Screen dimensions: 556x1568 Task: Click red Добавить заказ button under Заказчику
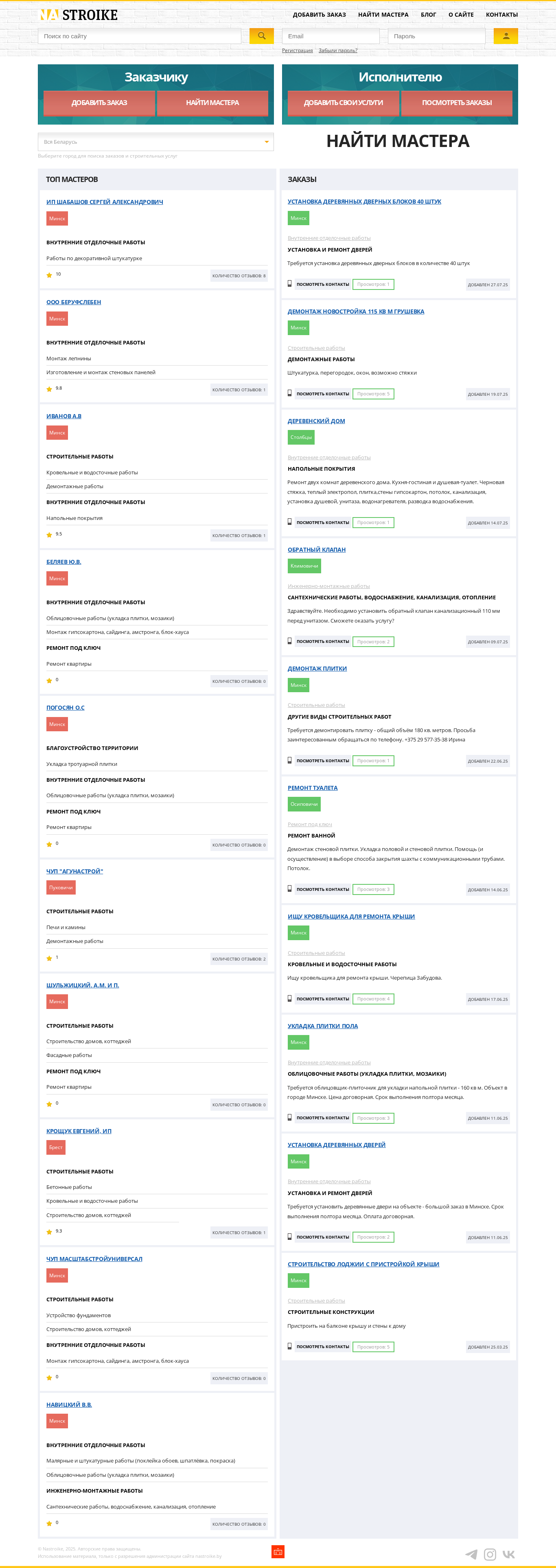tap(99, 103)
